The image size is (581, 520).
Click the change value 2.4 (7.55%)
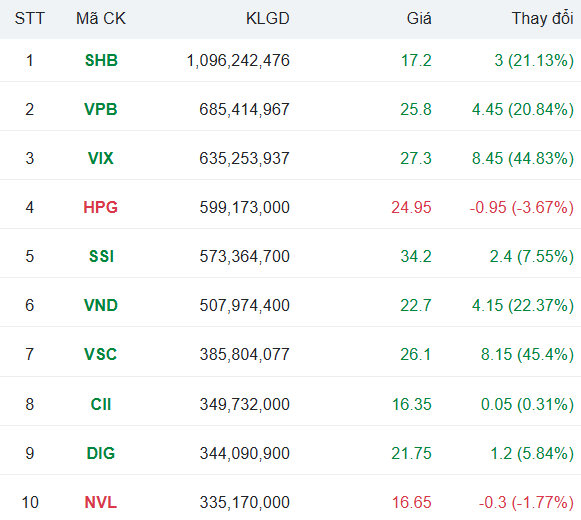532,256
